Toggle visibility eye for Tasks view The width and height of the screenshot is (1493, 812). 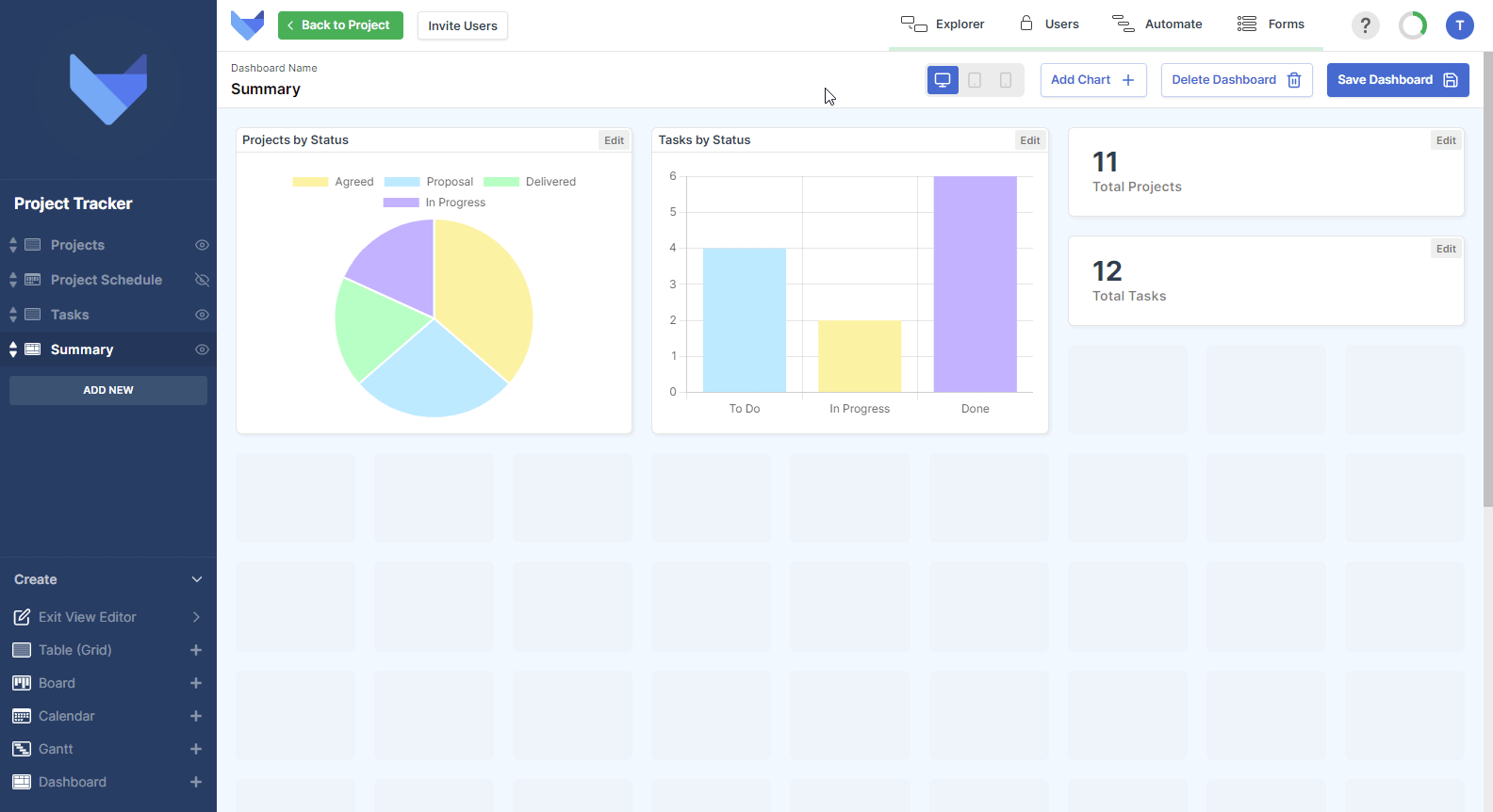pyautogui.click(x=202, y=315)
